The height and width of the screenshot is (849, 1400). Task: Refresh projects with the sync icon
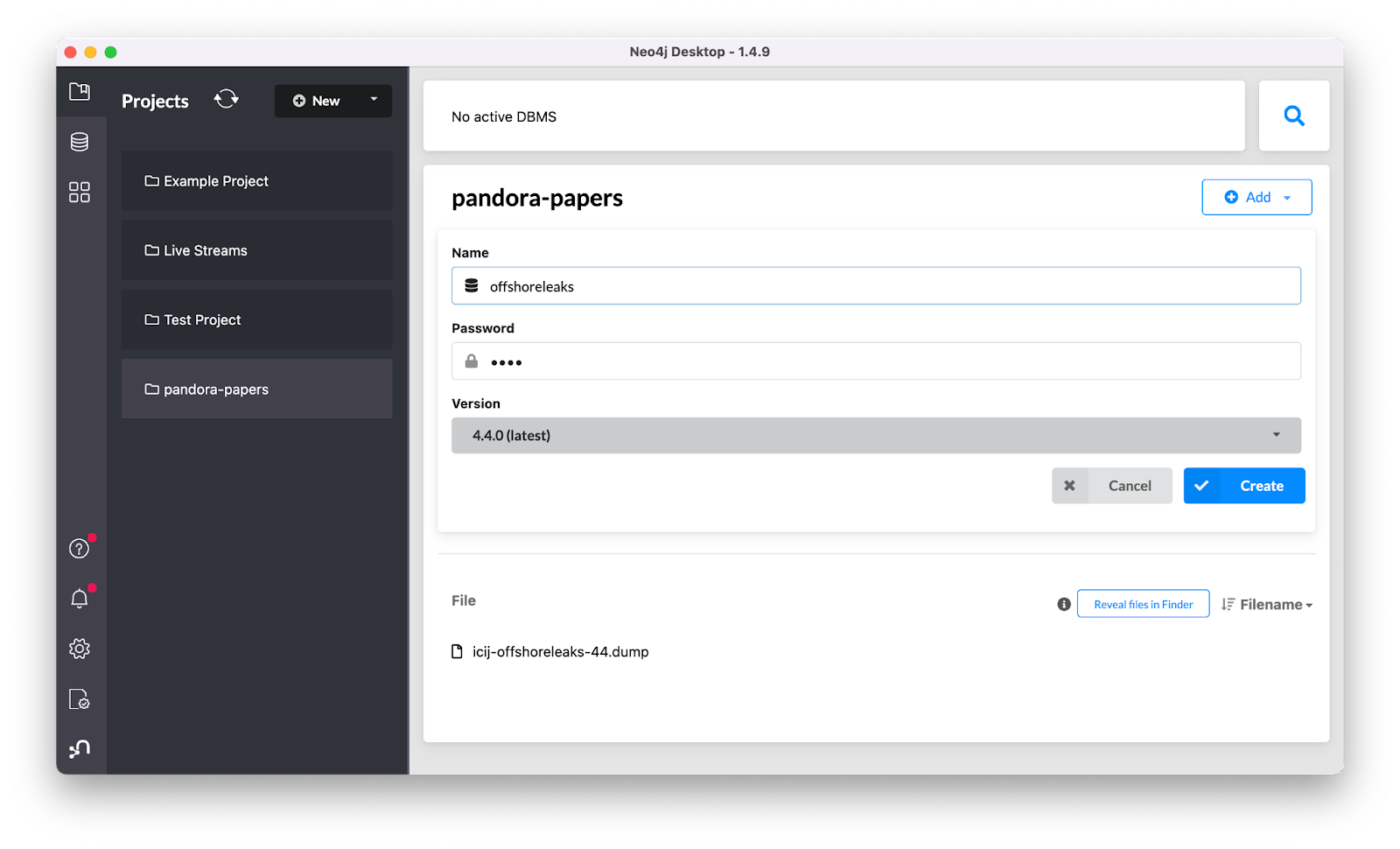tap(227, 99)
